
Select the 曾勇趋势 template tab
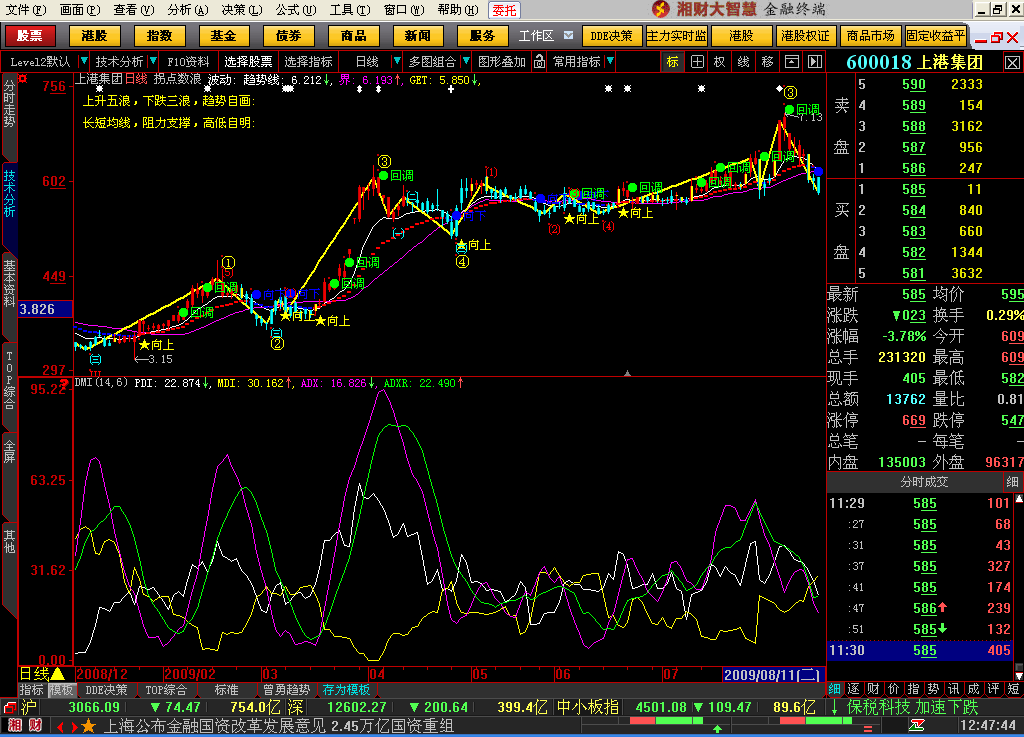click(286, 690)
